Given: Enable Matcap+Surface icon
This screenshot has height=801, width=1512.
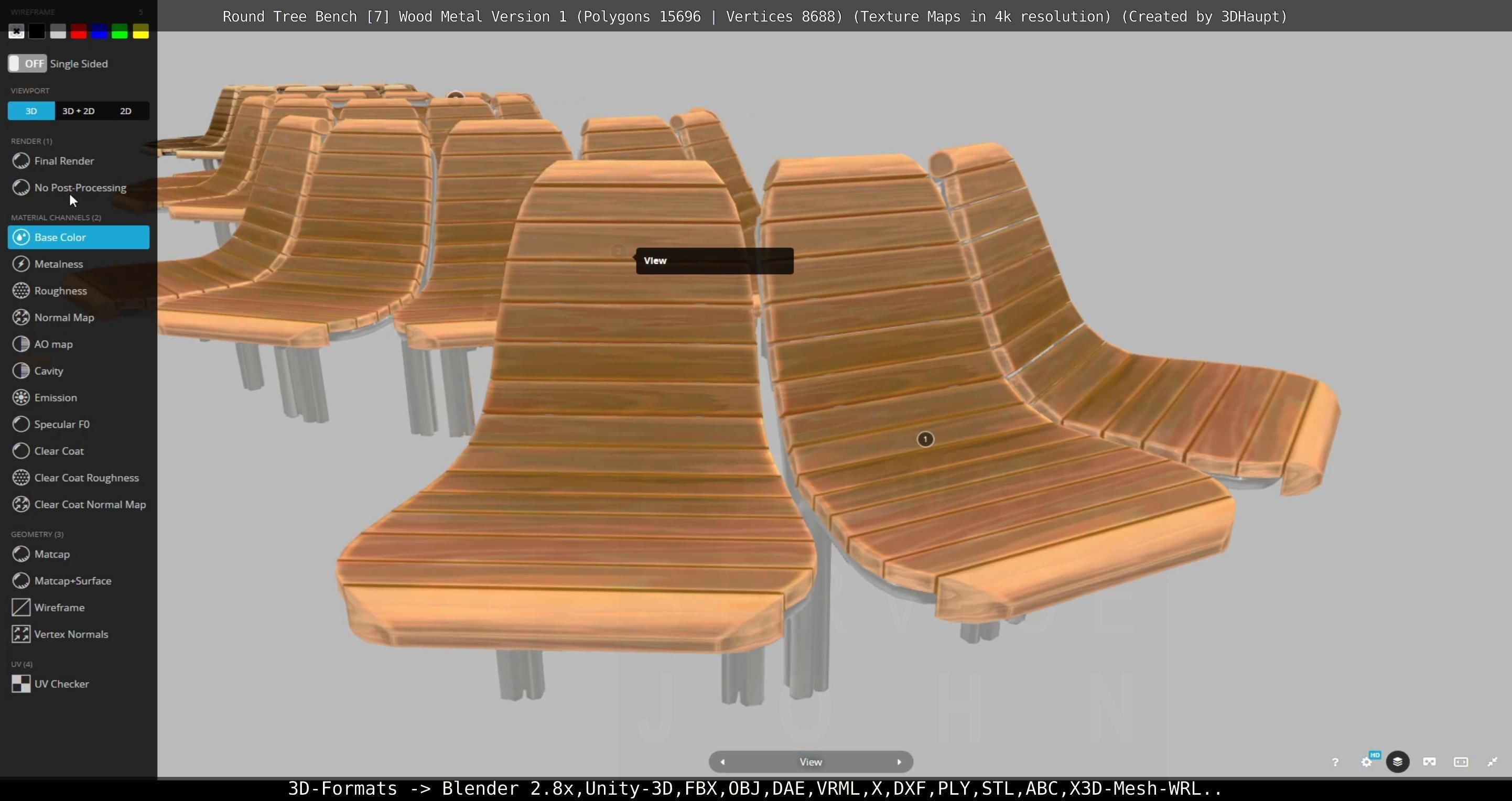Looking at the screenshot, I should coord(21,580).
